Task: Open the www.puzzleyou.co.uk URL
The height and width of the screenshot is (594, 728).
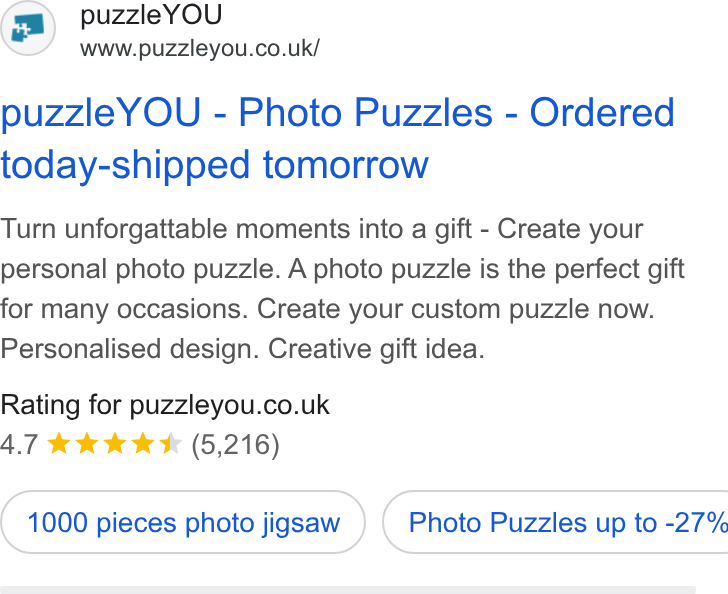Action: tap(200, 49)
